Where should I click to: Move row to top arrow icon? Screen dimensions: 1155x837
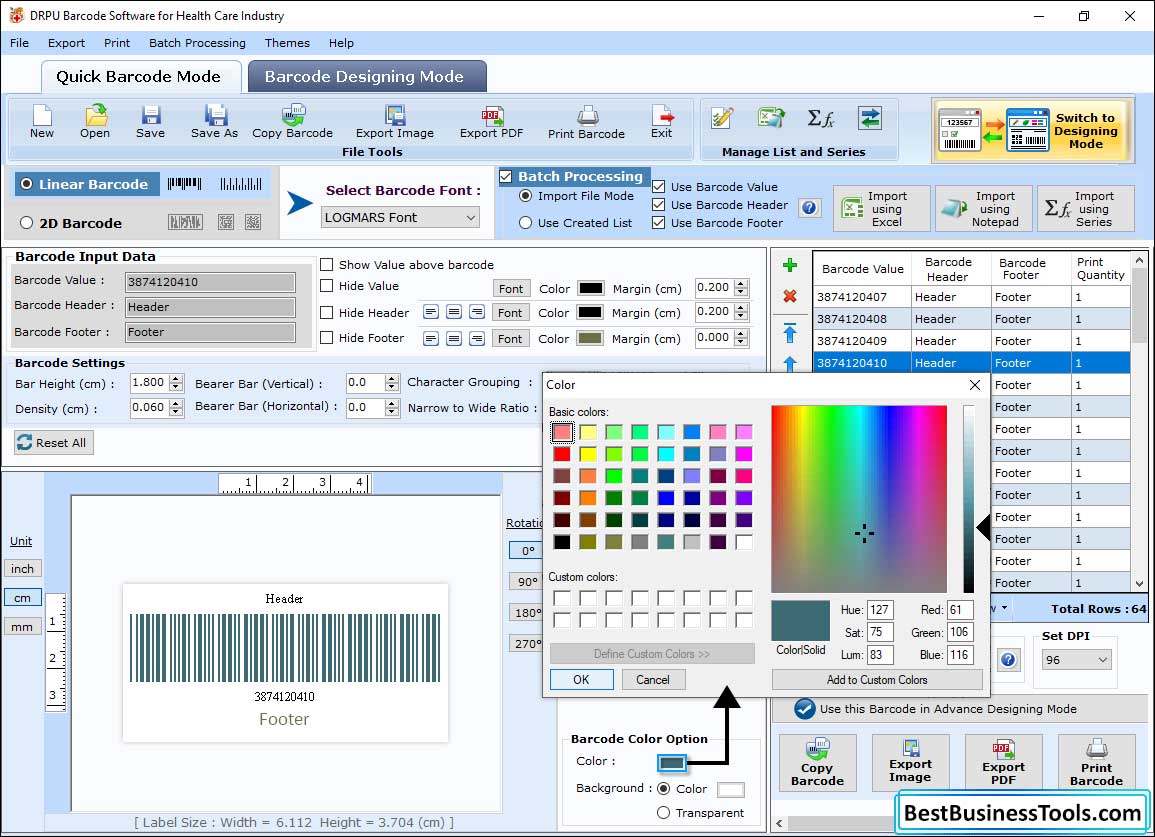pos(790,332)
